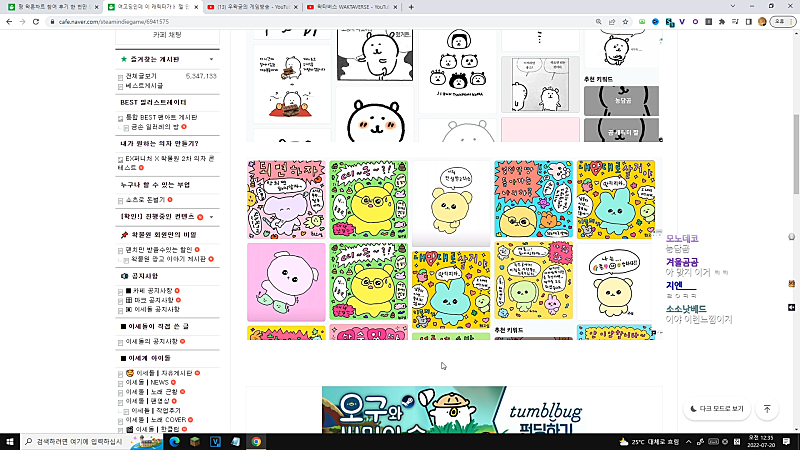800x450 pixels.
Task: Enable dark mode with 다크 모드로 보기
Action: coord(717,409)
